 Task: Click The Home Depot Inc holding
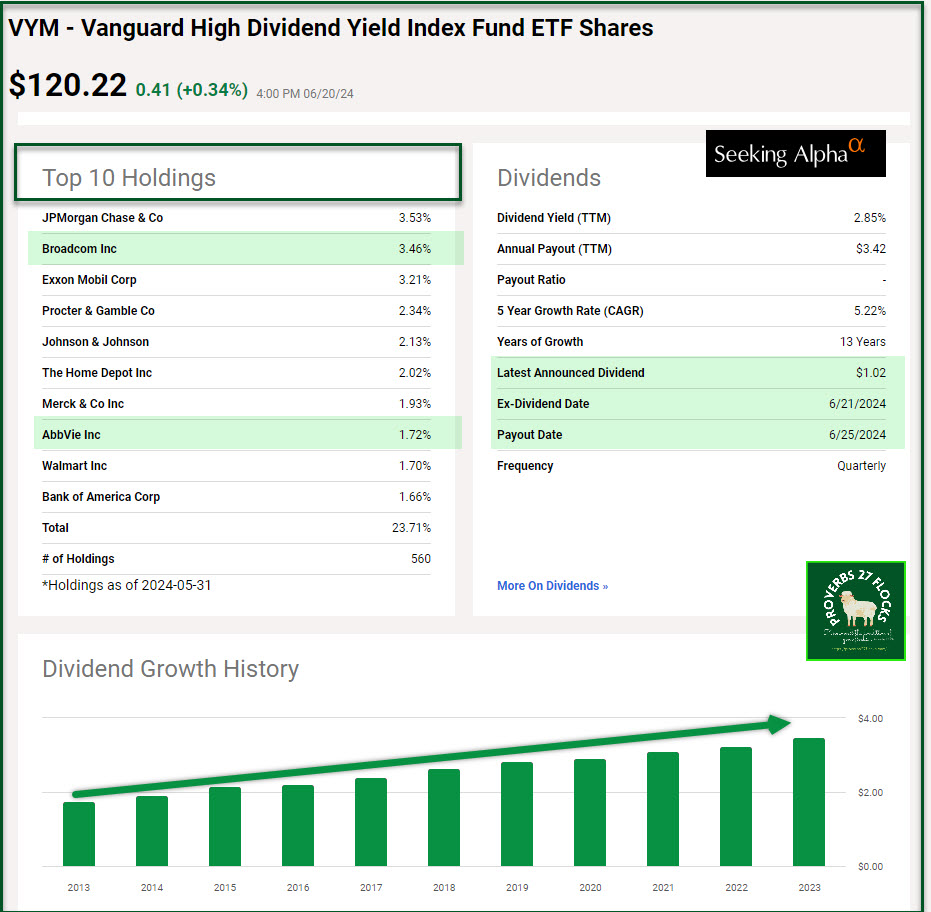point(97,373)
